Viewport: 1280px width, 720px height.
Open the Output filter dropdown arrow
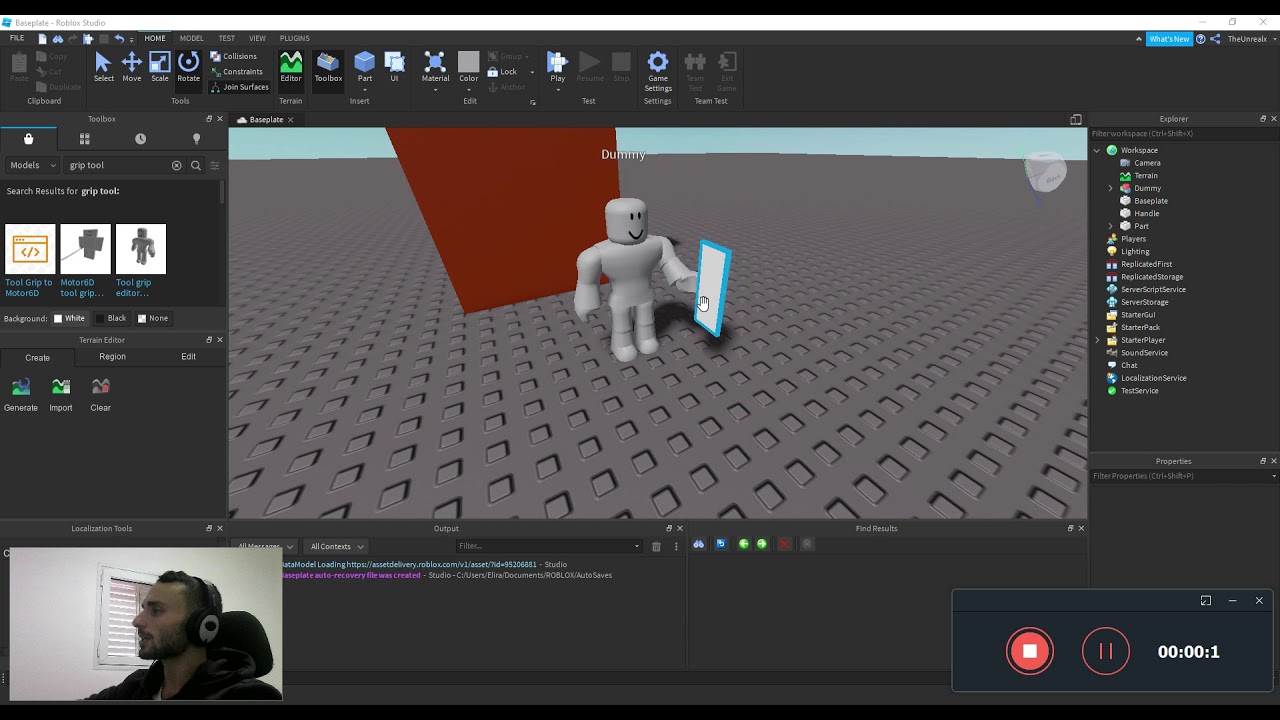pos(637,546)
